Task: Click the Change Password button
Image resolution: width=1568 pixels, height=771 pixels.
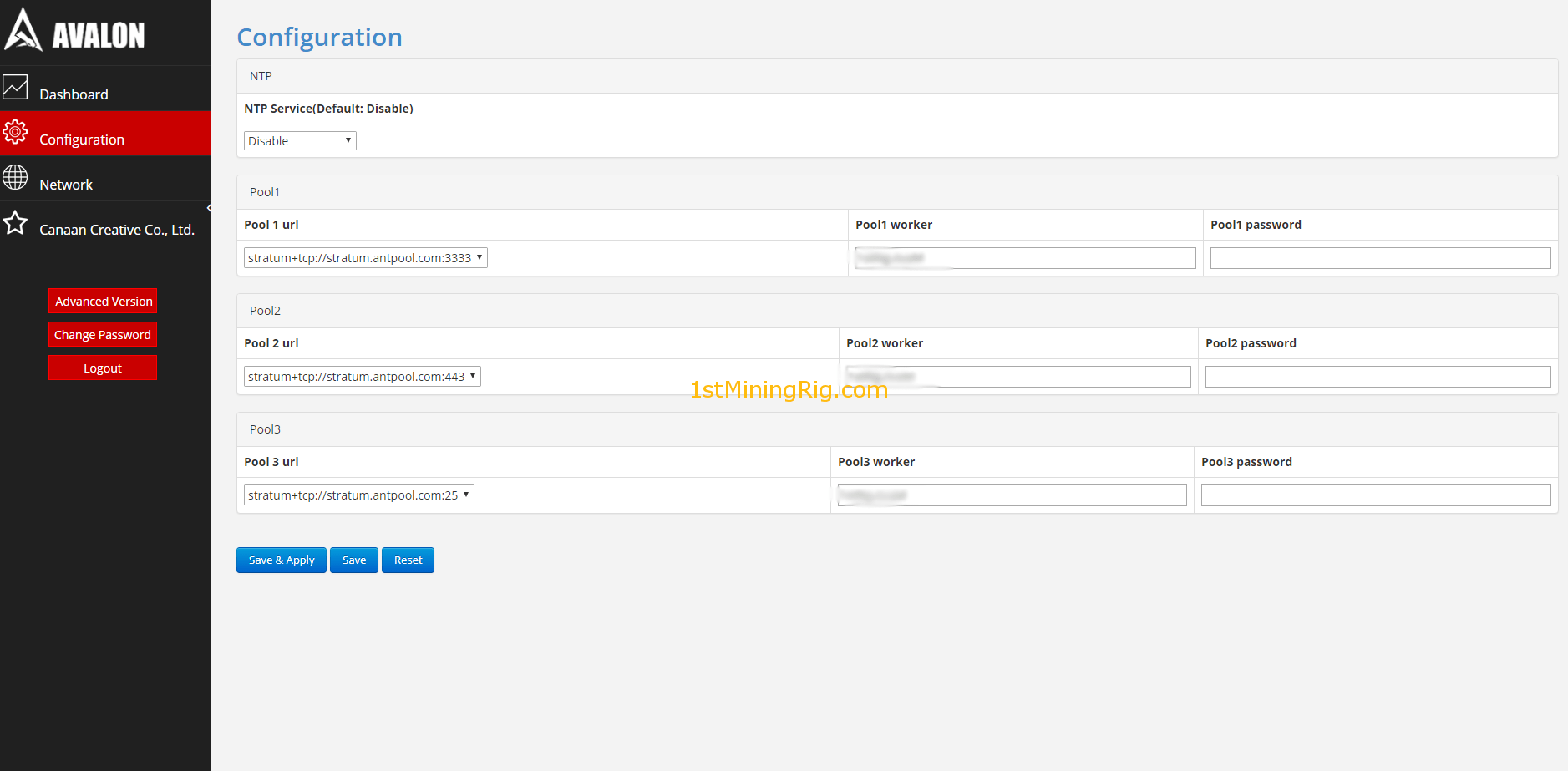Action: tap(103, 334)
